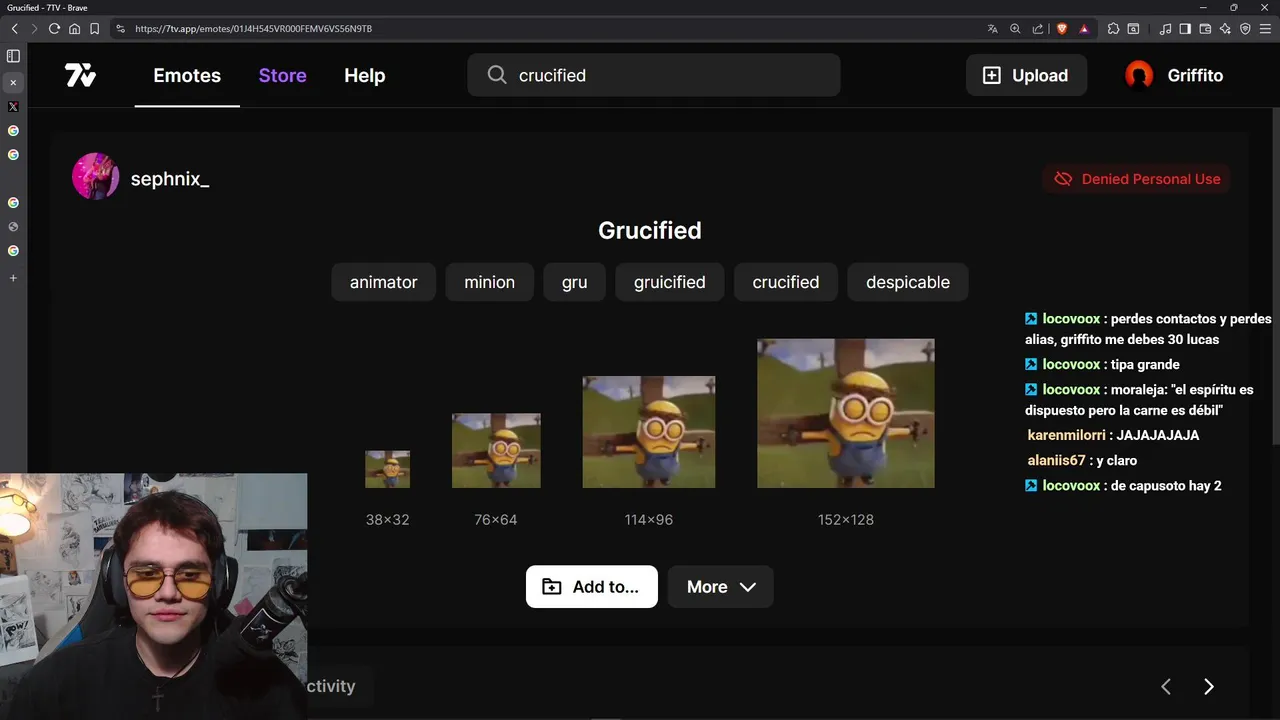Image resolution: width=1280 pixels, height=720 pixels.
Task: Click the 7TV logo
Action: tap(80, 75)
